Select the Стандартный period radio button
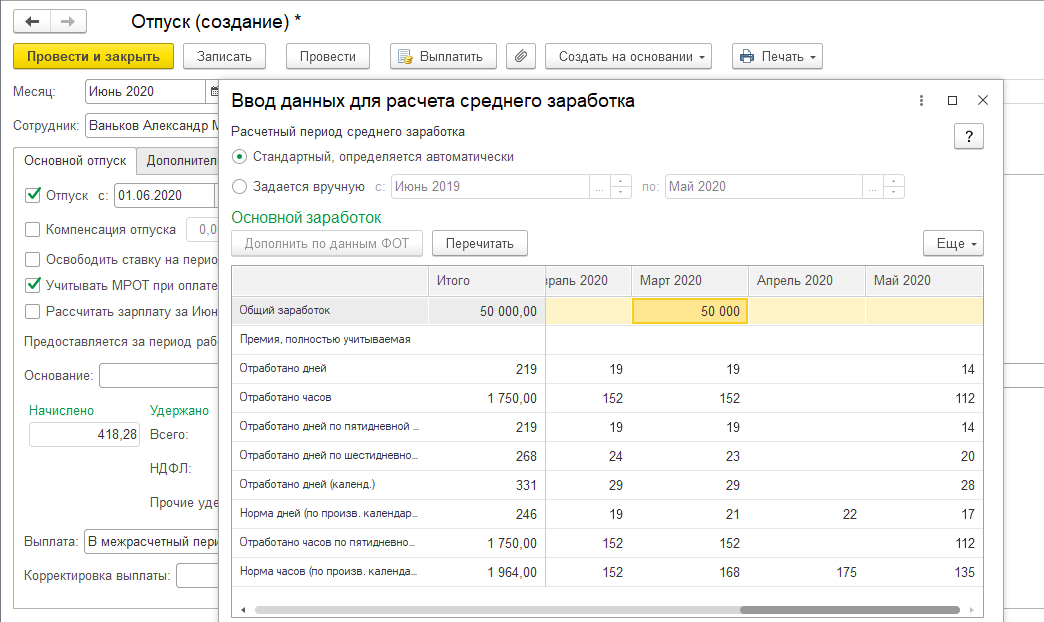 coord(239,157)
